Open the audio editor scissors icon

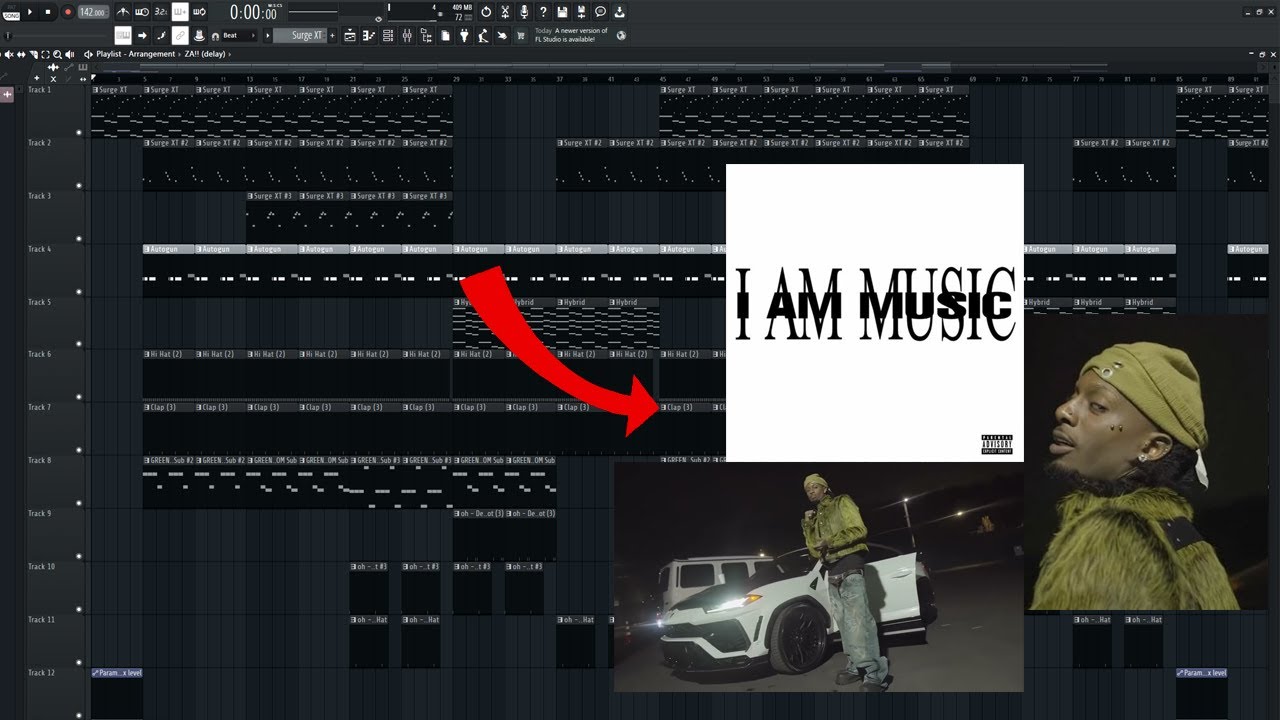click(x=506, y=12)
